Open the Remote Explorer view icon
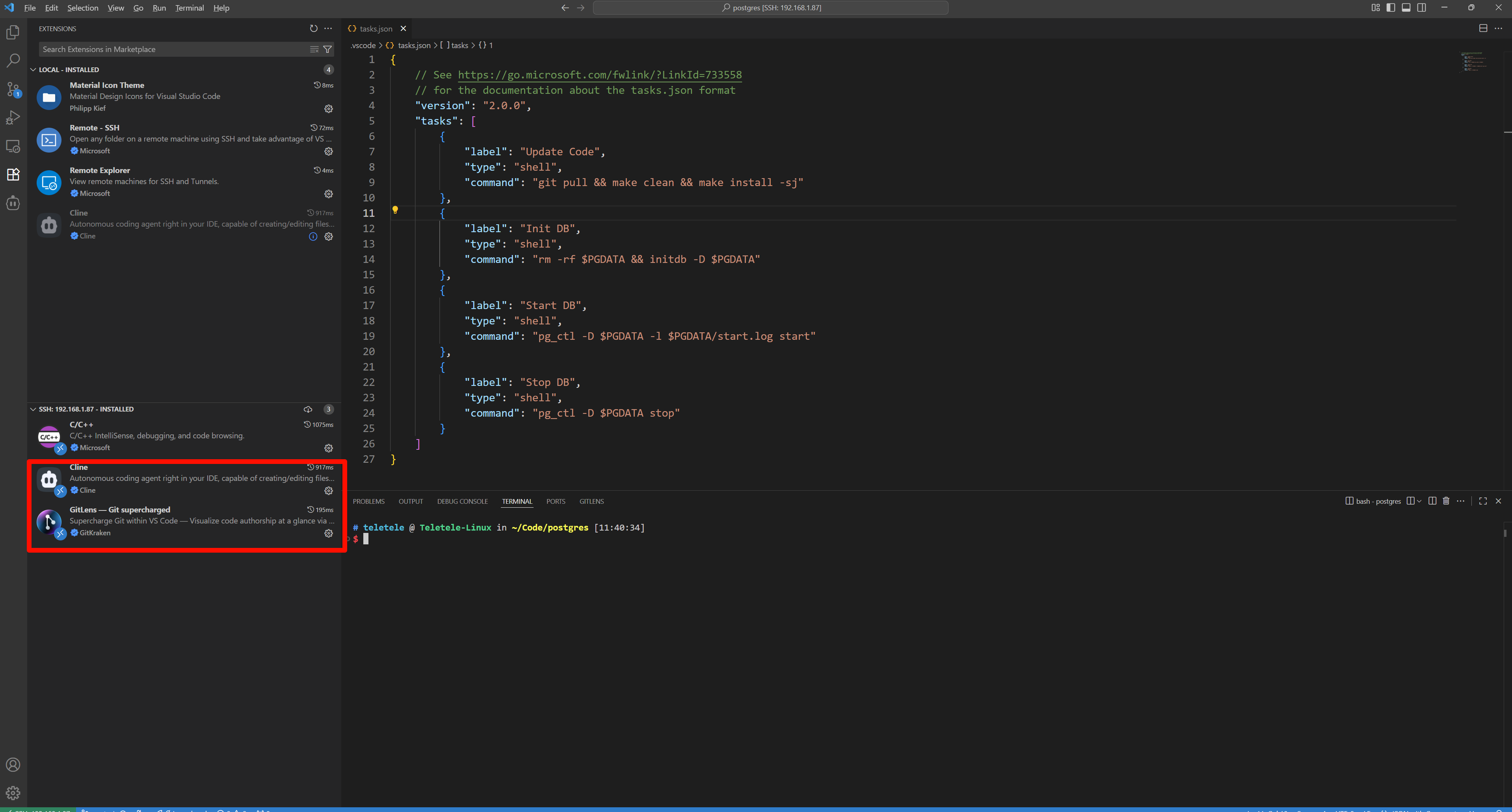This screenshot has height=812, width=1512. tap(13, 146)
